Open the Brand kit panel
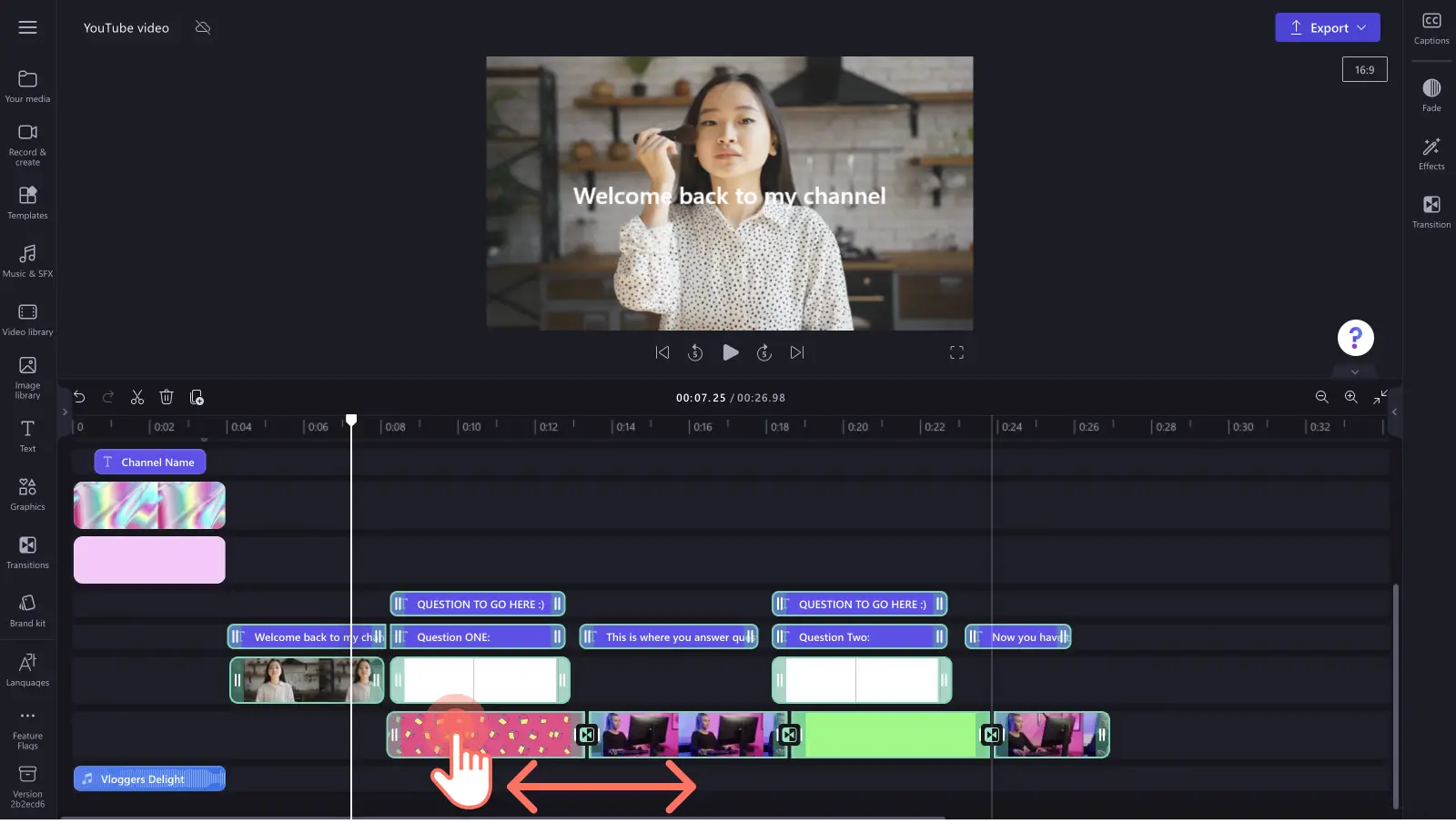This screenshot has height=824, width=1456. click(27, 611)
